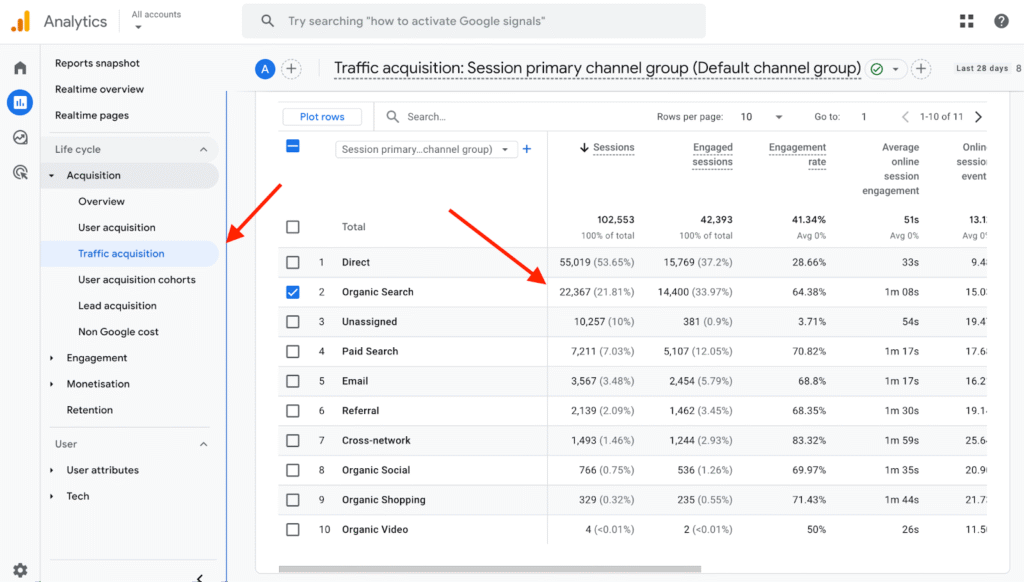This screenshot has width=1024, height=582.
Task: Expand the User attributes node
Action: pyautogui.click(x=52, y=470)
